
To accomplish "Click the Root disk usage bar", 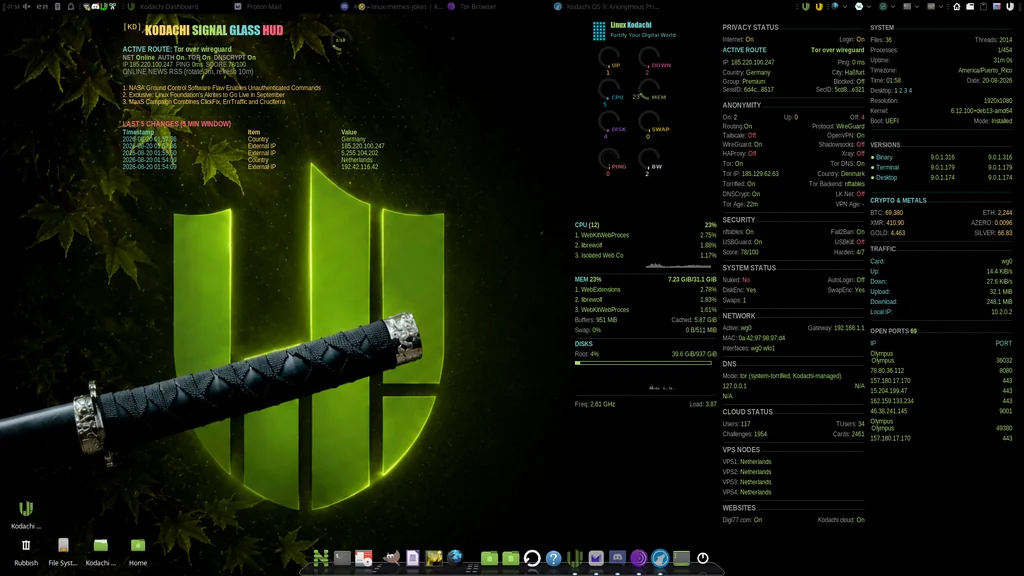I will [x=643, y=363].
